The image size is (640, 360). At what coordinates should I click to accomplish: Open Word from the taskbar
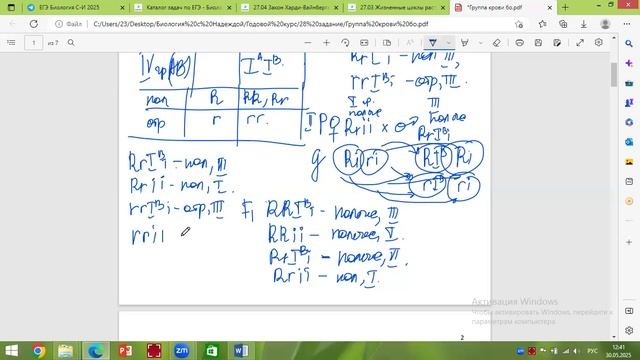(x=241, y=351)
